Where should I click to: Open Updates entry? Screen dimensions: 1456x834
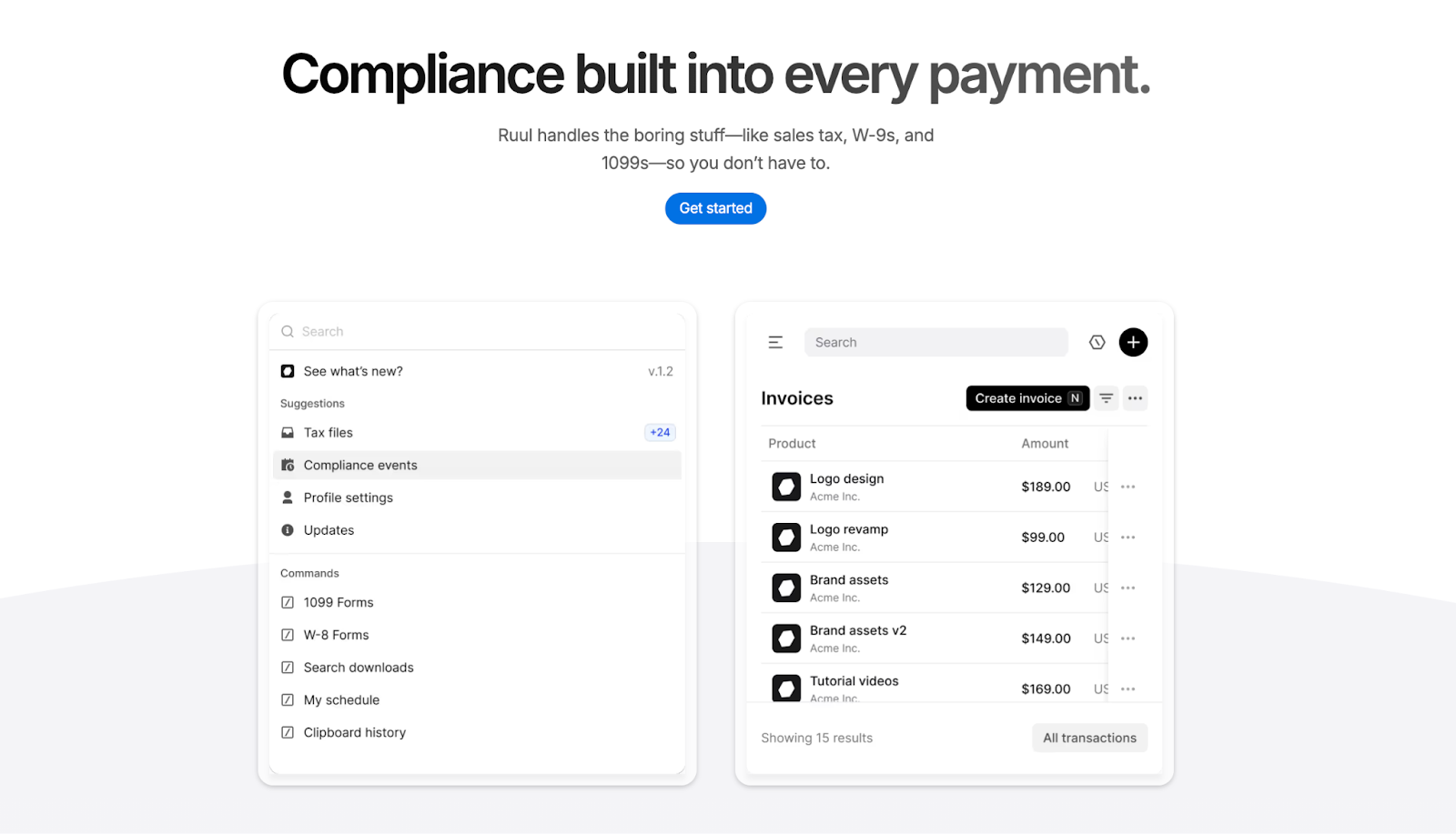[x=477, y=530]
